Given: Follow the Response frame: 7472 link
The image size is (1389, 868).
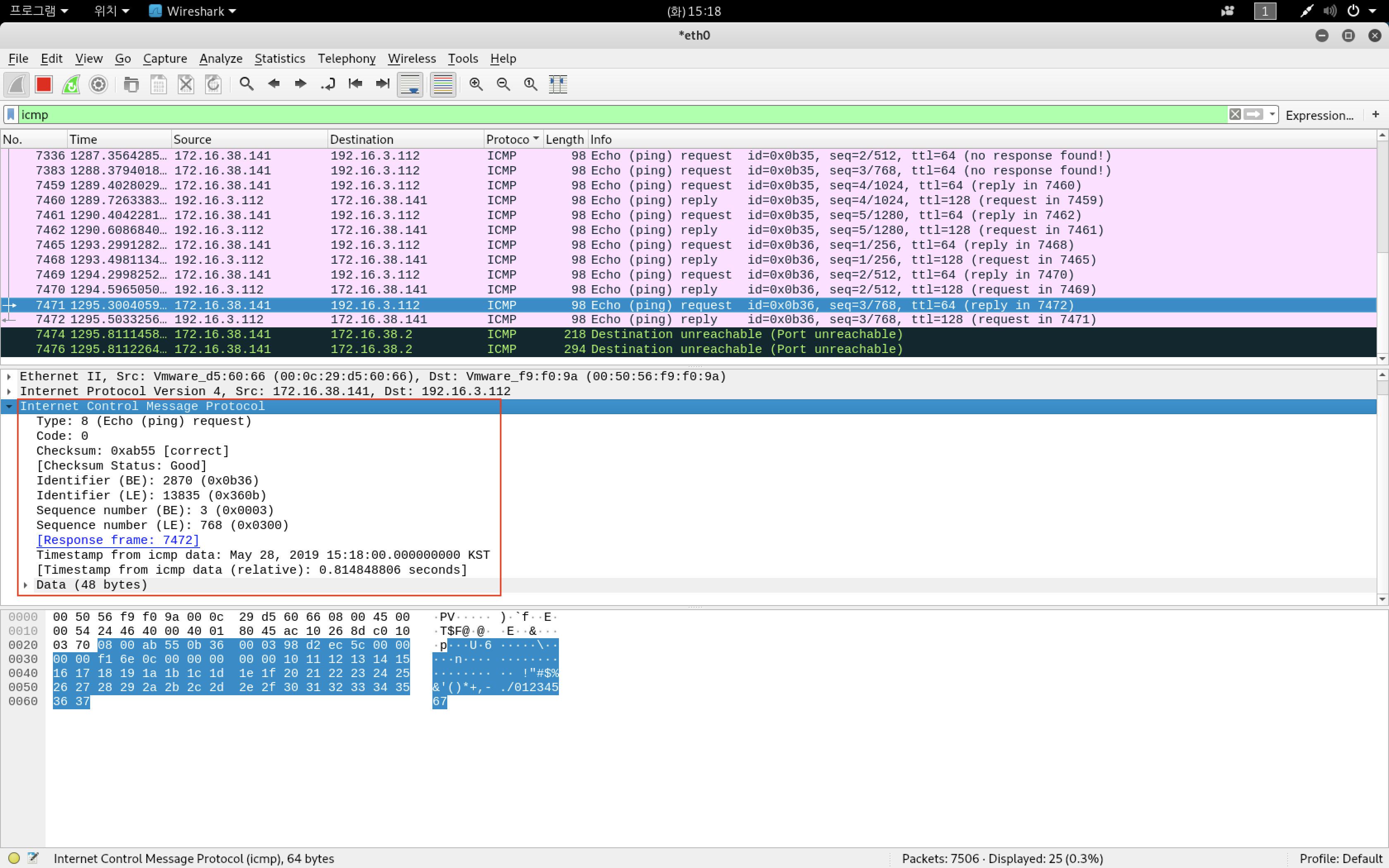Looking at the screenshot, I should coord(118,540).
